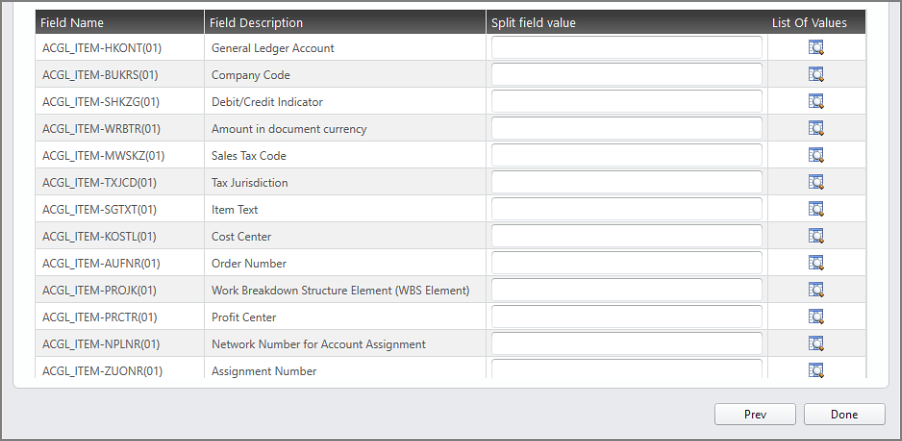Open List Of Values for Item Text
Screen dimensions: 902x441
coord(816,209)
